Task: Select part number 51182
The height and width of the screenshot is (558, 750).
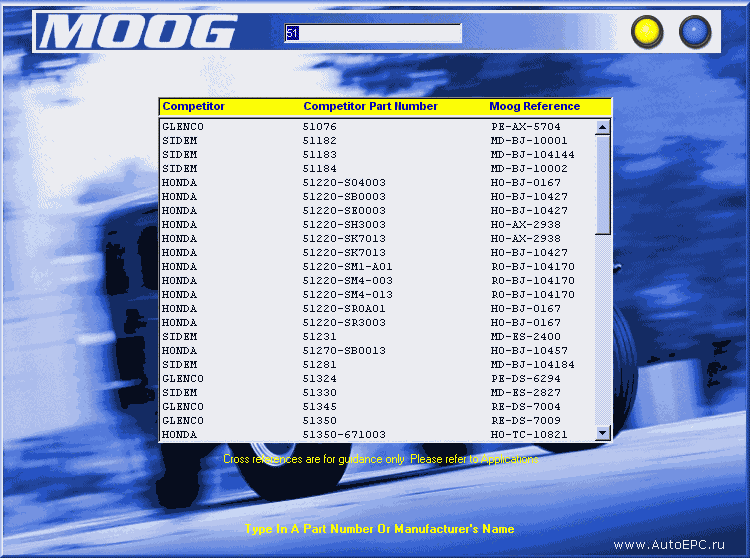Action: 320,141
